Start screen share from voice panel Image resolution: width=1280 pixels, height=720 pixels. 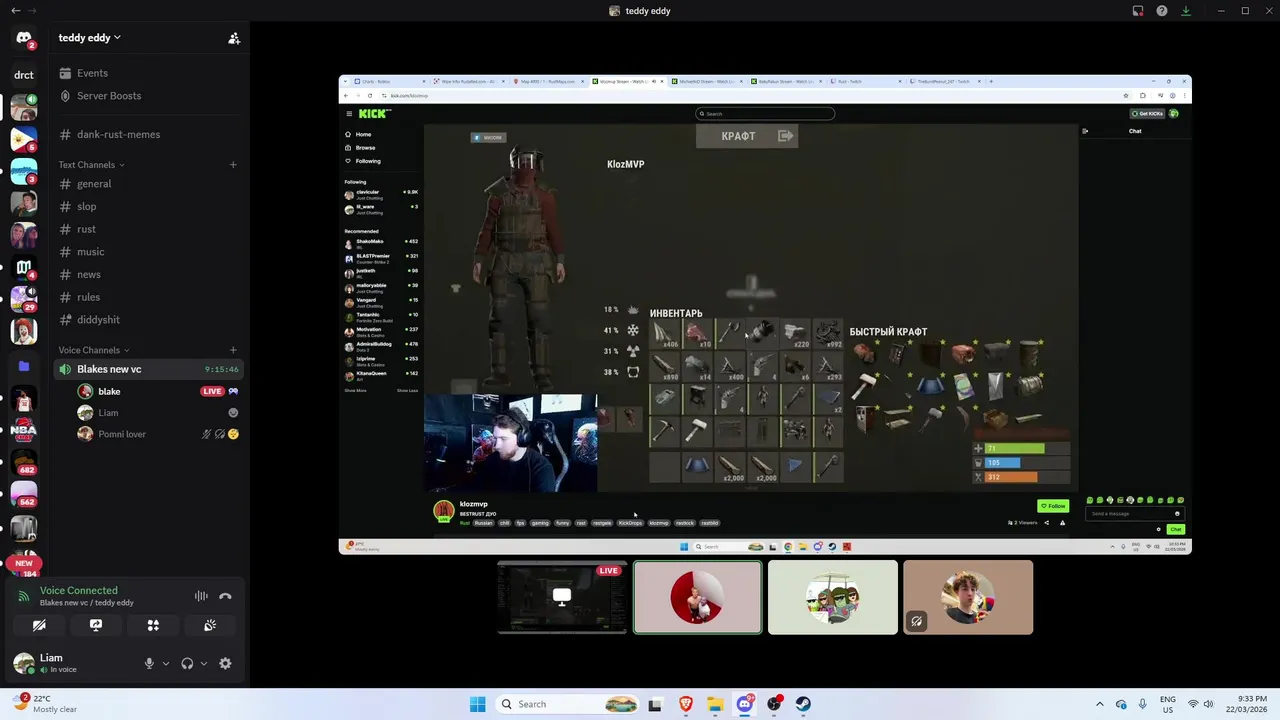96,625
